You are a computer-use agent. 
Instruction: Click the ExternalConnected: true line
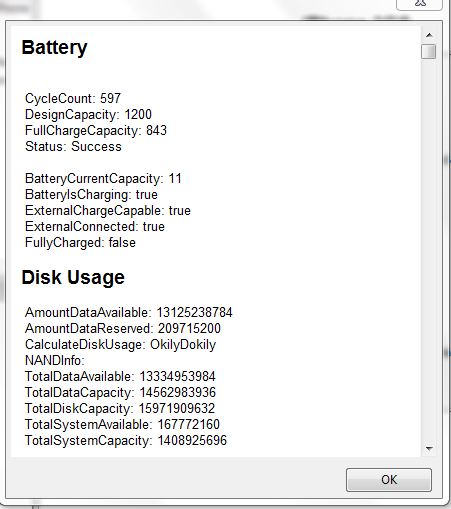[95, 226]
